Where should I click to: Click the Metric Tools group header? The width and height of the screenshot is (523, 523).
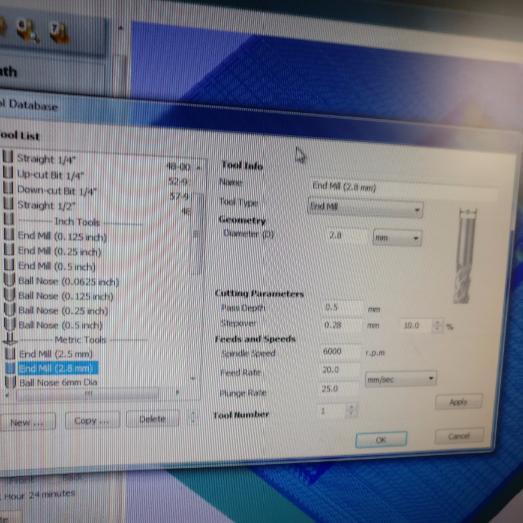(80, 340)
